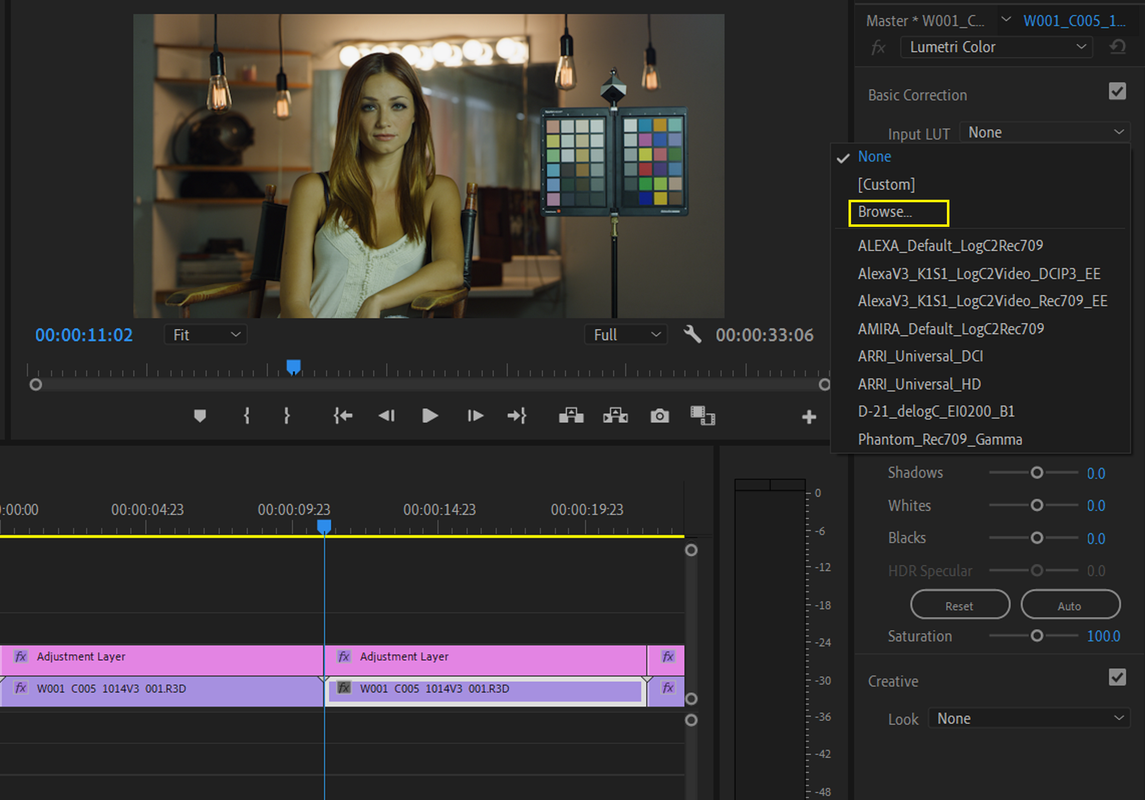The width and height of the screenshot is (1145, 800).
Task: Add a marker in the program monitor
Action: [199, 416]
